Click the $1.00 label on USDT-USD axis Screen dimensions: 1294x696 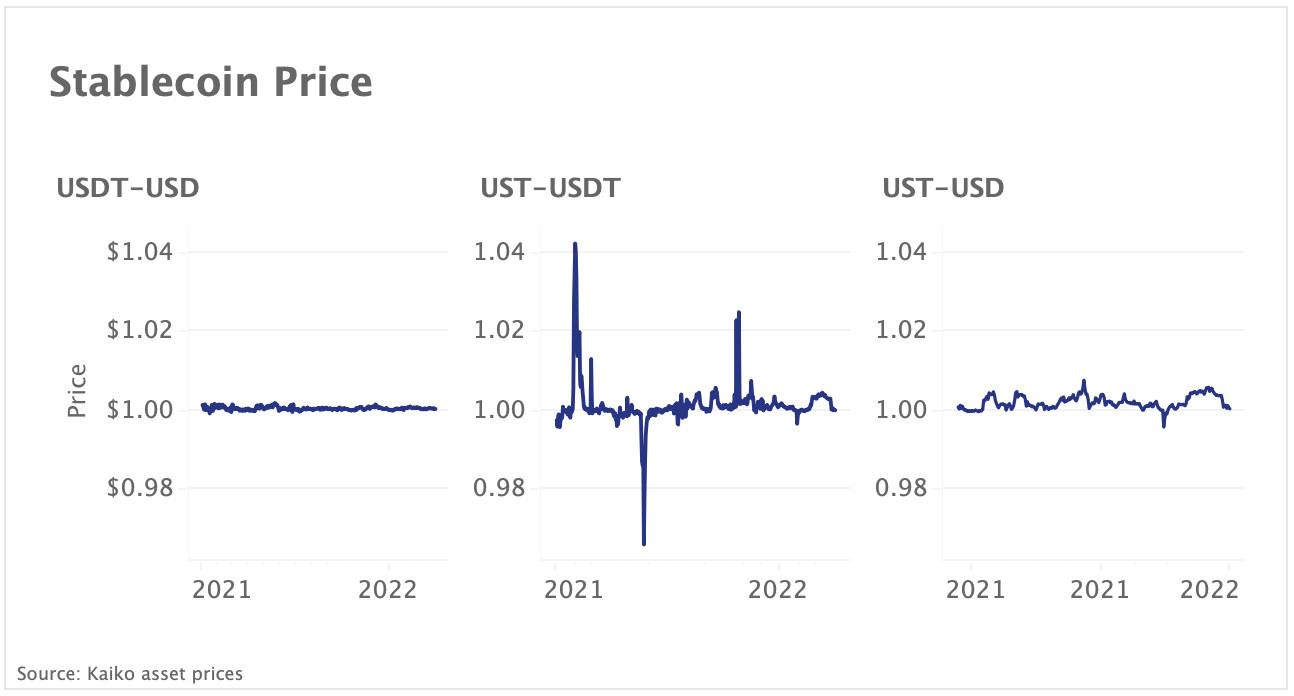click(x=140, y=409)
